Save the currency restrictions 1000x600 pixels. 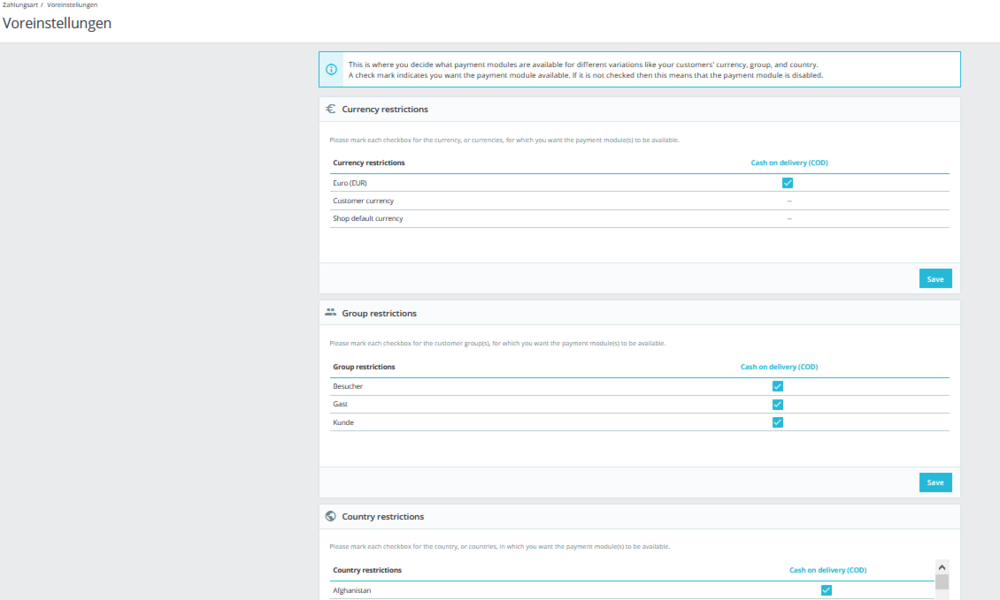pos(936,279)
